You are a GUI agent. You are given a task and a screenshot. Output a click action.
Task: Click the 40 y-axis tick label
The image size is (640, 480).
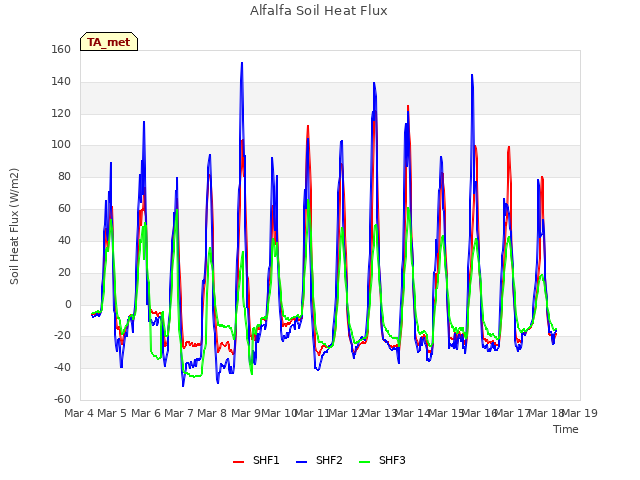(64, 240)
